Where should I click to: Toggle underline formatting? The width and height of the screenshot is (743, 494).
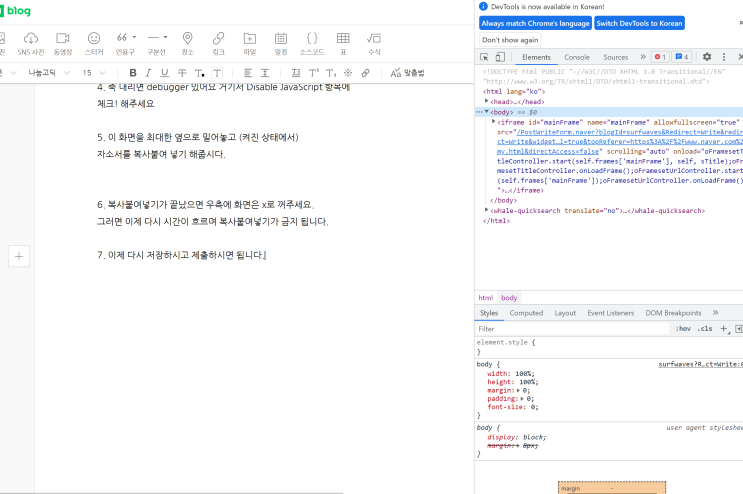click(x=164, y=72)
